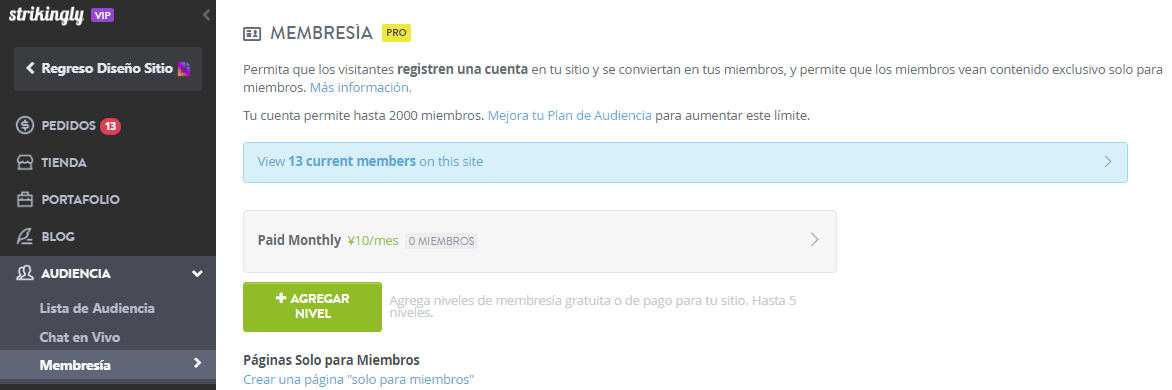Image resolution: width=1172 pixels, height=390 pixels.
Task: Click the page icon beside Regreso Diseño Sitio
Action: click(x=184, y=69)
